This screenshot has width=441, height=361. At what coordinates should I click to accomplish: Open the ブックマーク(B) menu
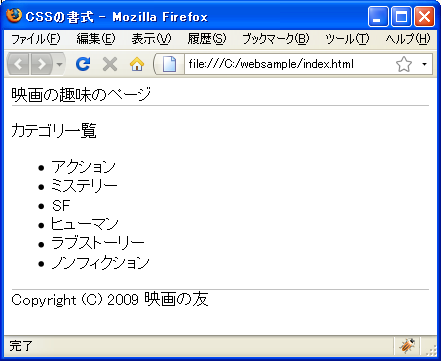(276, 39)
